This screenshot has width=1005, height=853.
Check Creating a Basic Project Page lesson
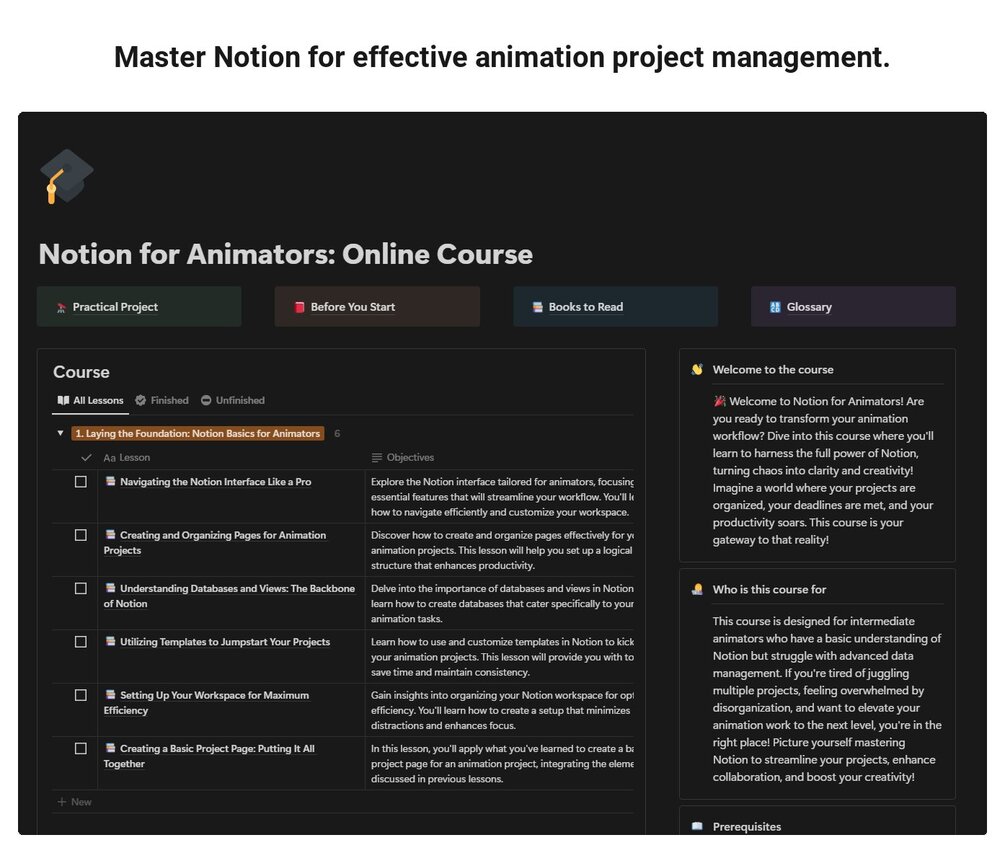(x=81, y=749)
